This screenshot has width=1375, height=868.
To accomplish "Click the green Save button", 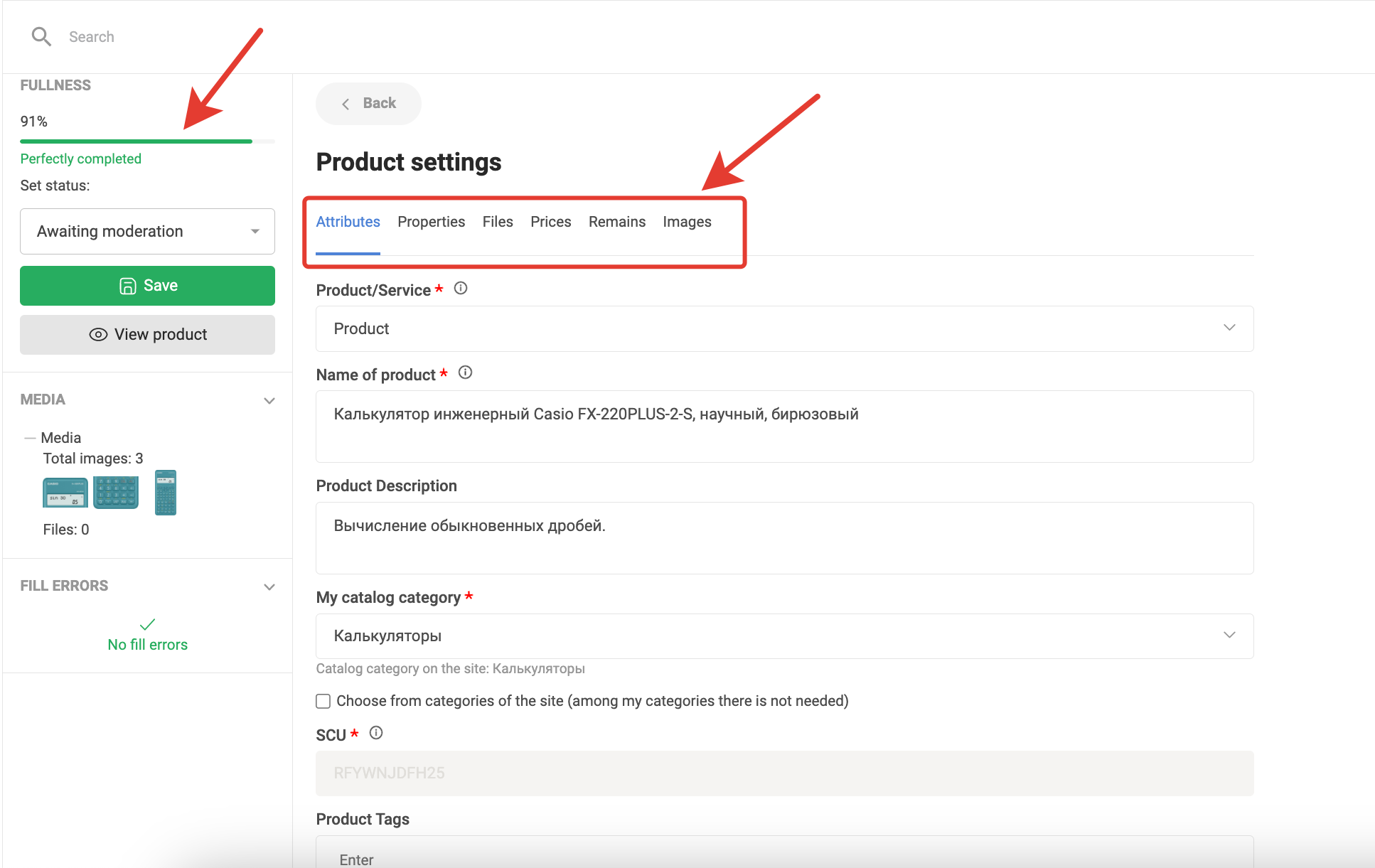I will tap(147, 286).
